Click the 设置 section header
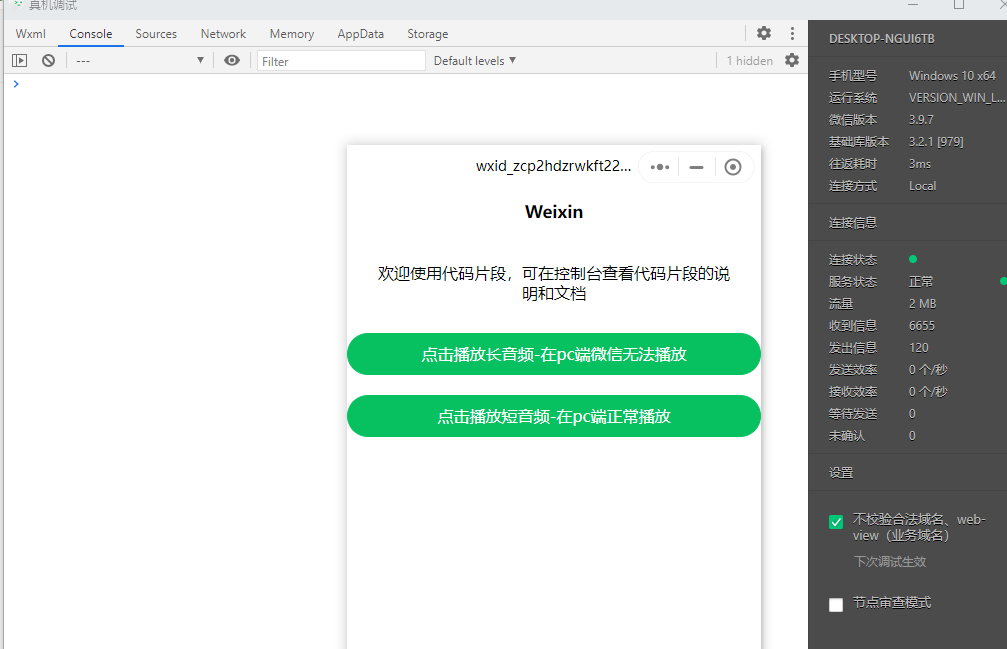 [841, 472]
